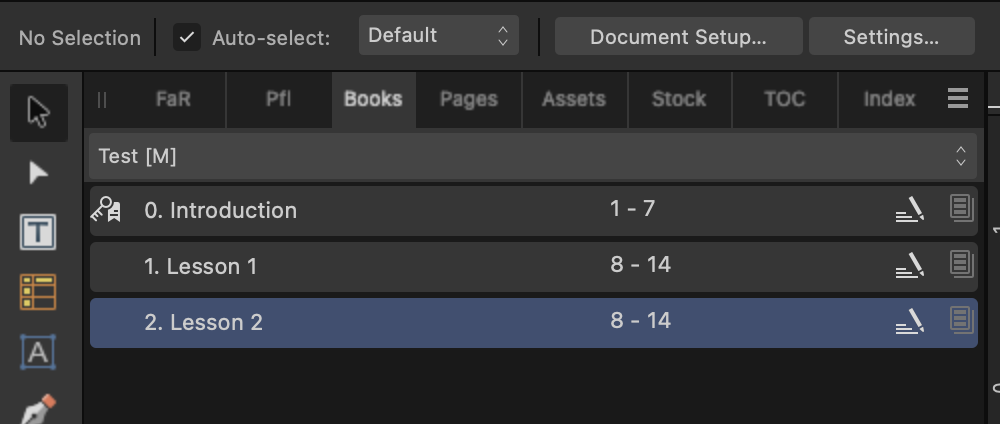Open the Auto-select Default dropdown

(439, 36)
